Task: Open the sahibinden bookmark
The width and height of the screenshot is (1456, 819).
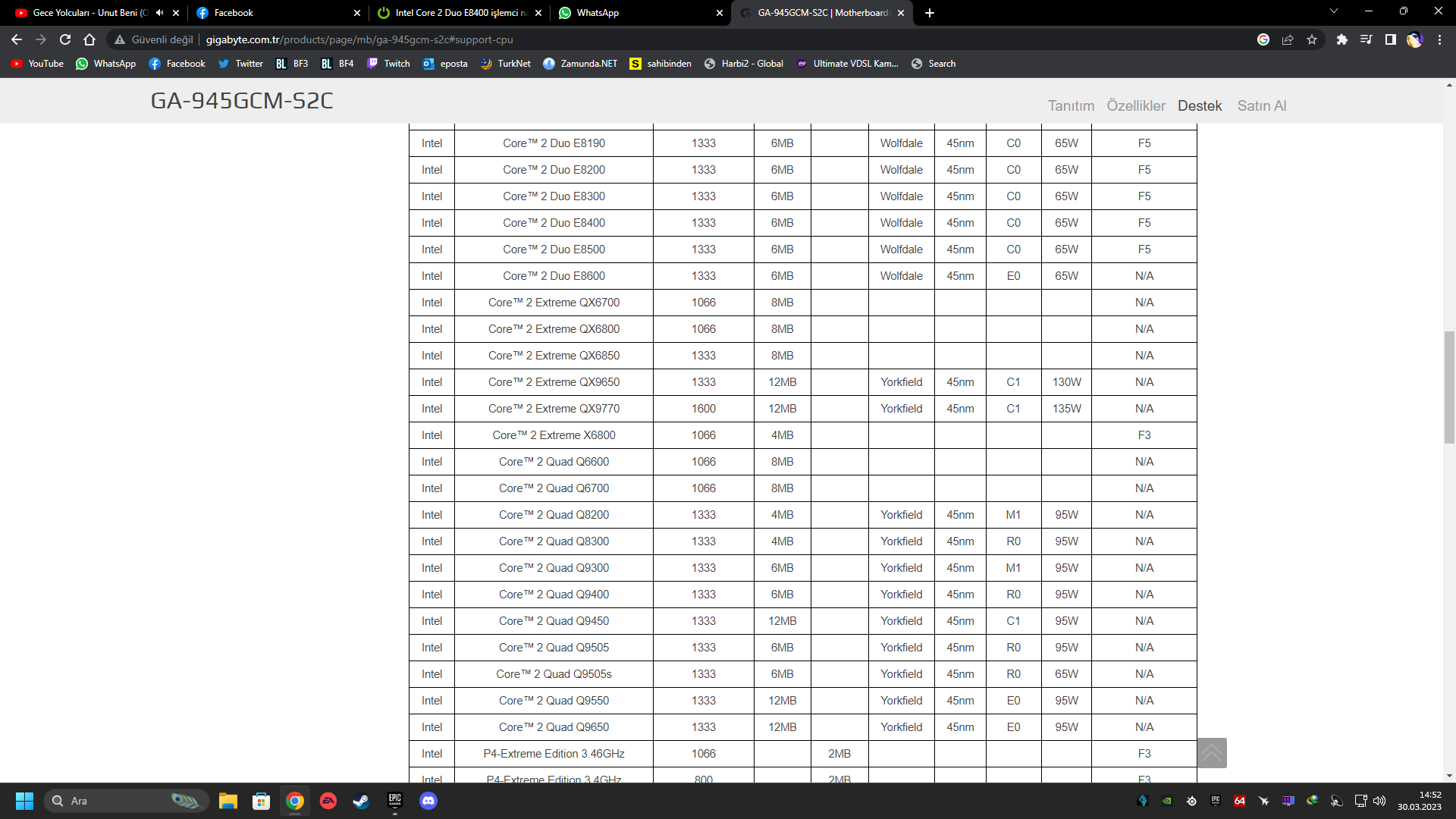Action: (661, 64)
